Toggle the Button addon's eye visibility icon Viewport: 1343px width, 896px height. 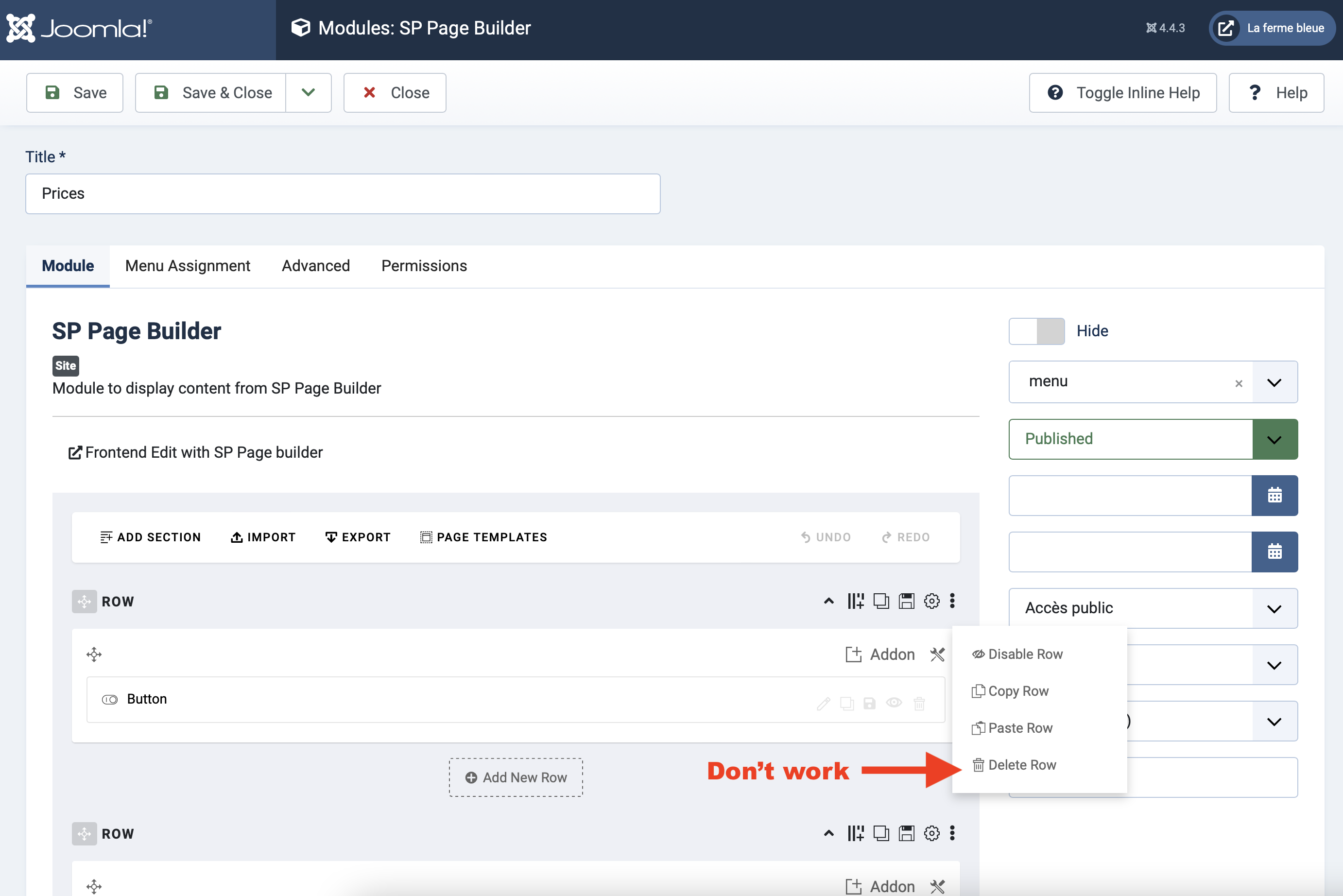[894, 703]
